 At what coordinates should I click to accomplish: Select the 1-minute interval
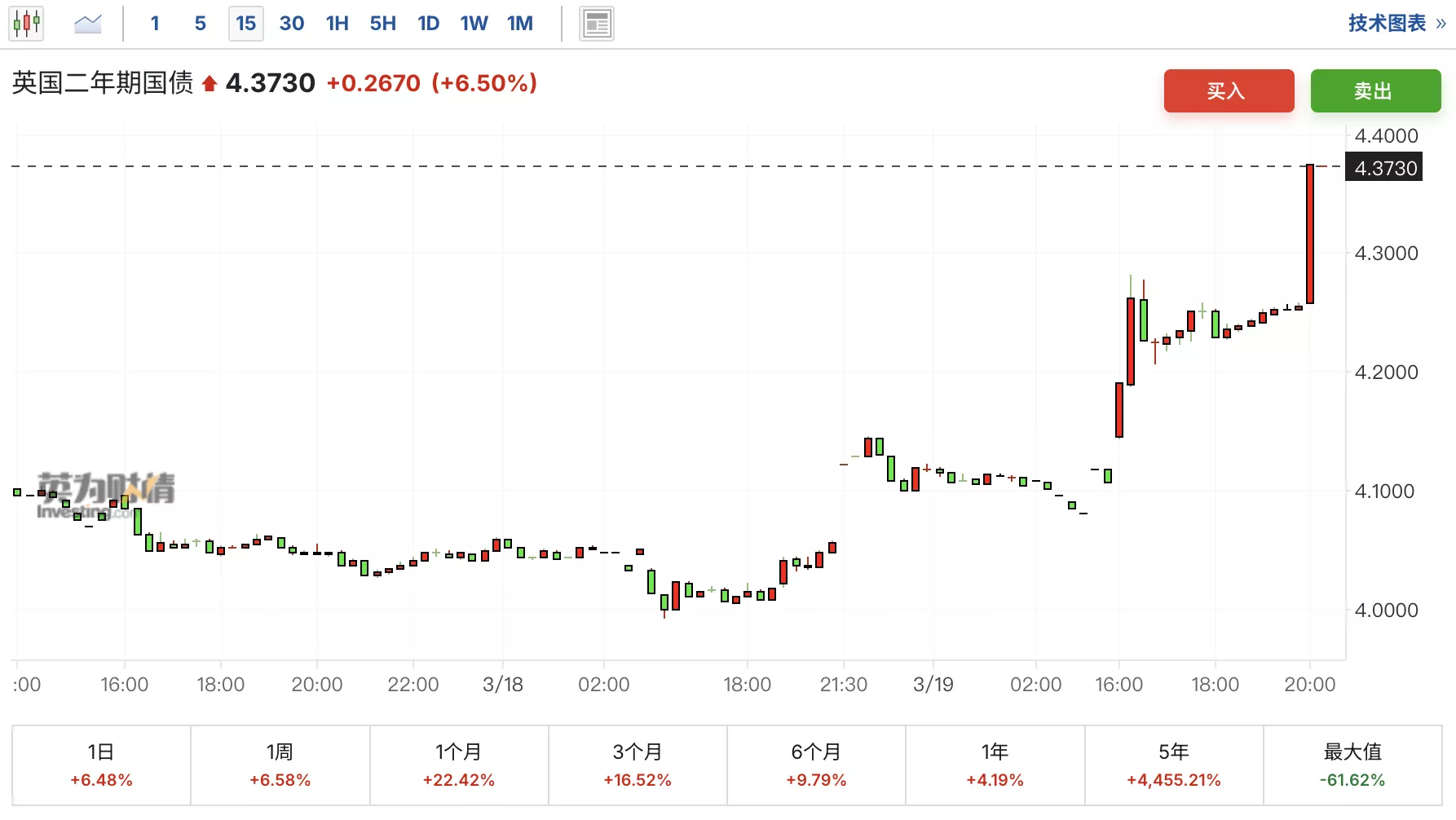tap(155, 24)
